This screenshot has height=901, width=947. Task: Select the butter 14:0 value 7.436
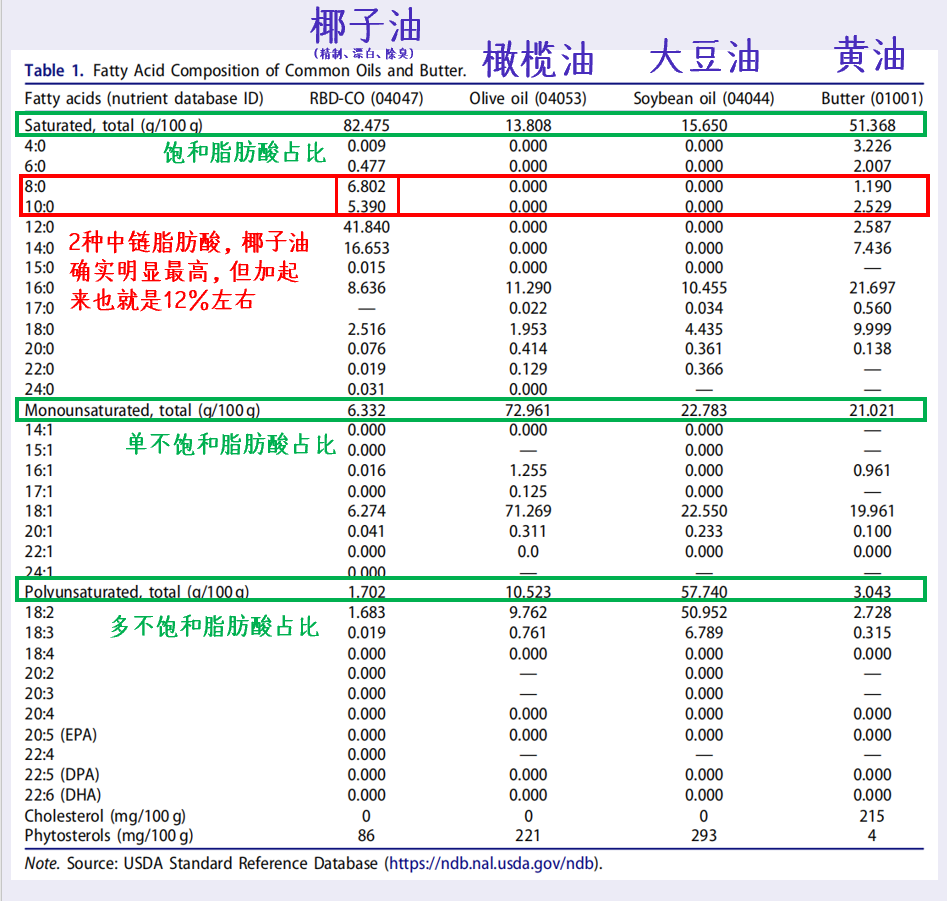click(872, 248)
